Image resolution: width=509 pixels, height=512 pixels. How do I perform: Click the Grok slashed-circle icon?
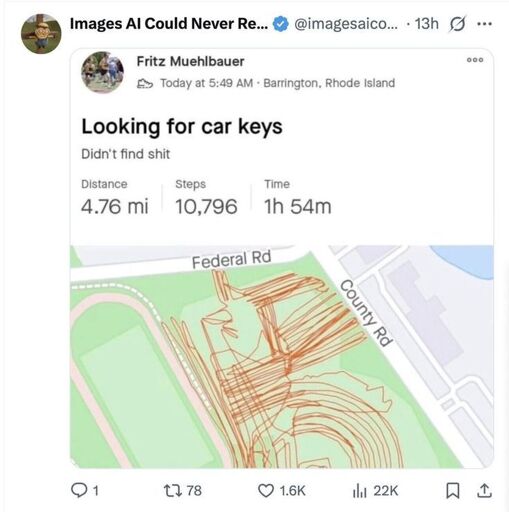tap(457, 24)
